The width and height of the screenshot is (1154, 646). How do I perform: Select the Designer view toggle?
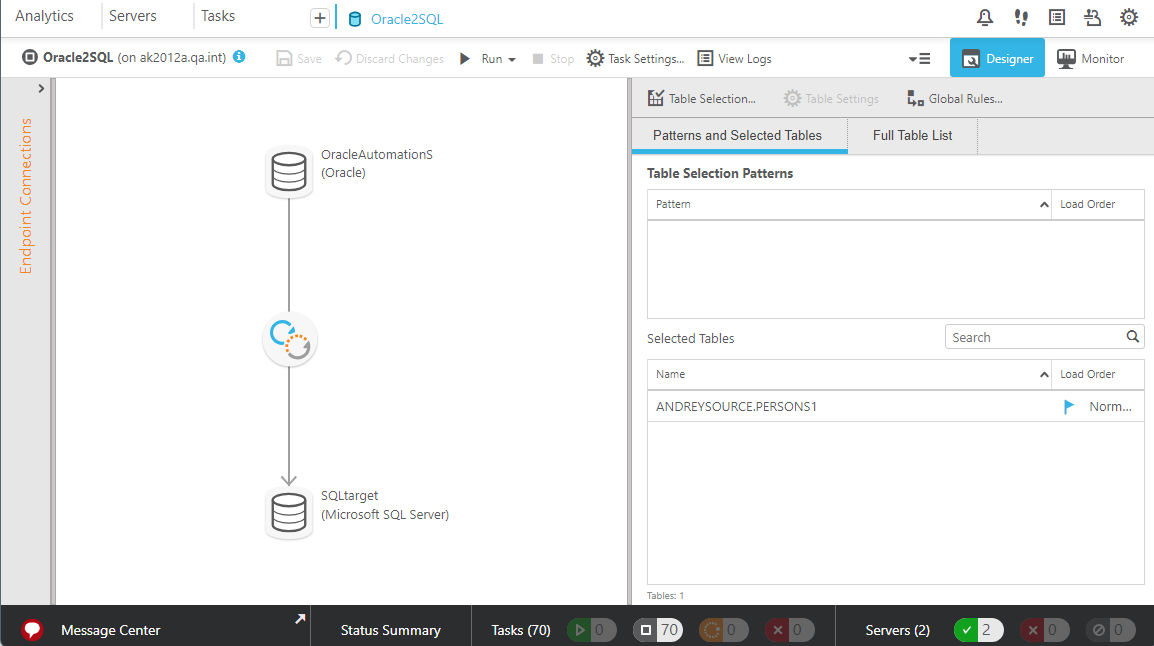(997, 58)
